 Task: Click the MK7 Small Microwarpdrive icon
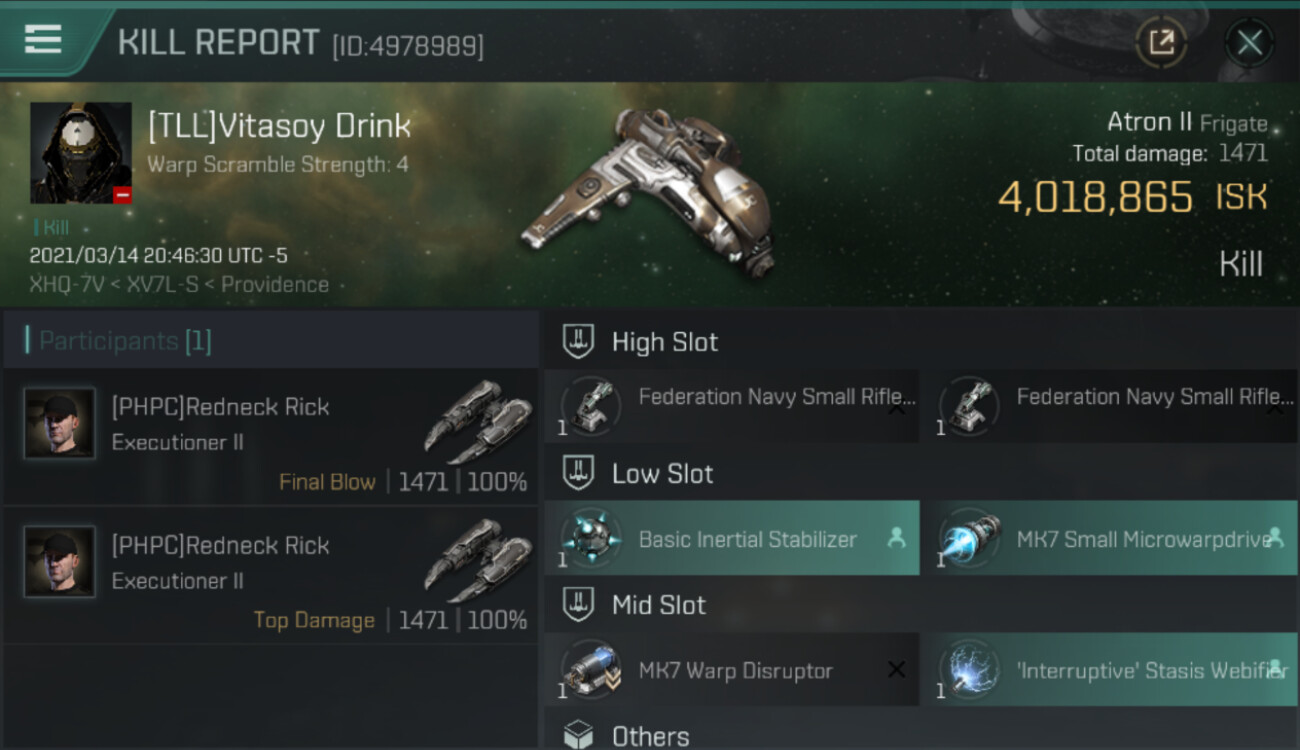pos(968,539)
